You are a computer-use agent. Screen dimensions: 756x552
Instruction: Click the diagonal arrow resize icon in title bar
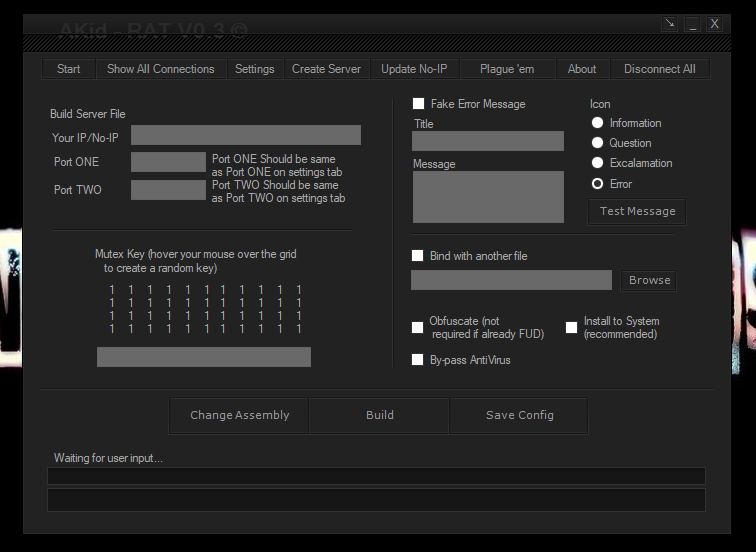tap(669, 23)
